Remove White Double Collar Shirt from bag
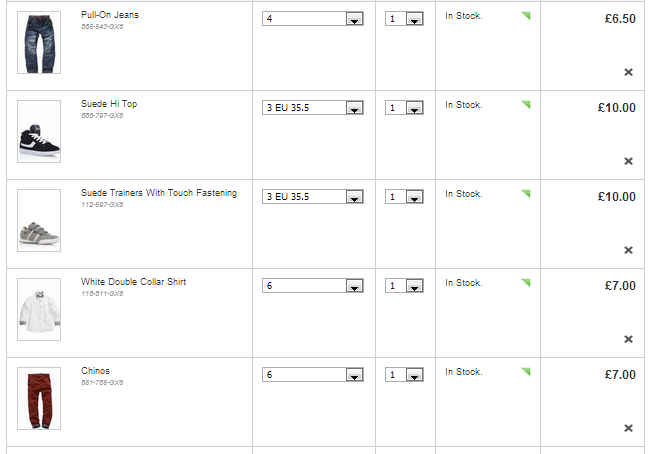Viewport: 663px width, 454px height. (628, 339)
